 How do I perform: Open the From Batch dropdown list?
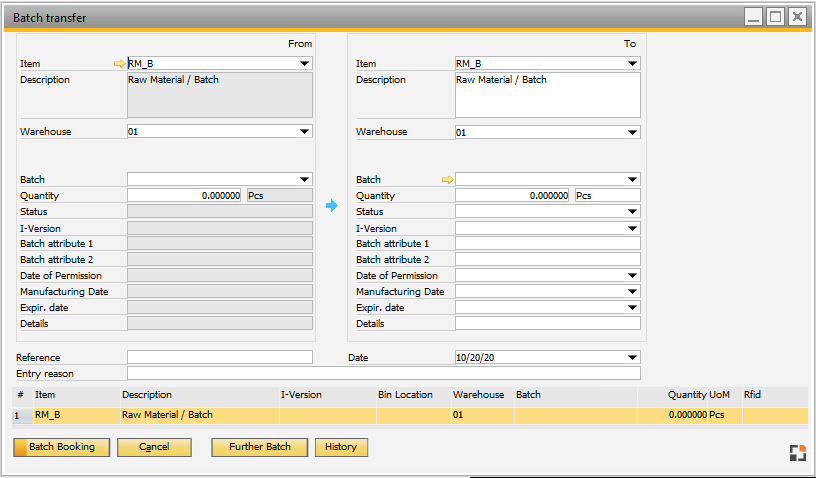305,180
